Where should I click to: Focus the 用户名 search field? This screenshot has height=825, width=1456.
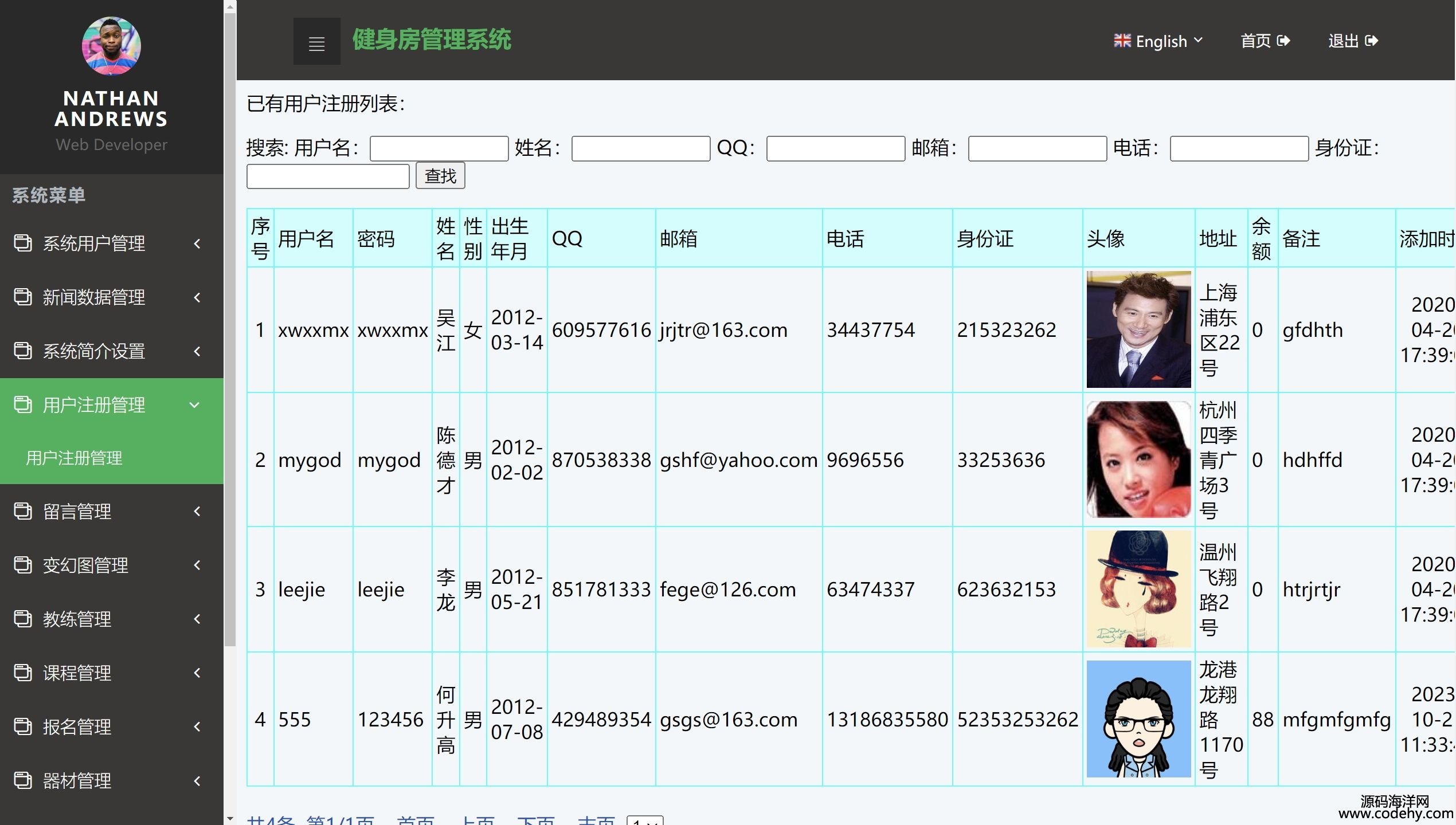[439, 148]
